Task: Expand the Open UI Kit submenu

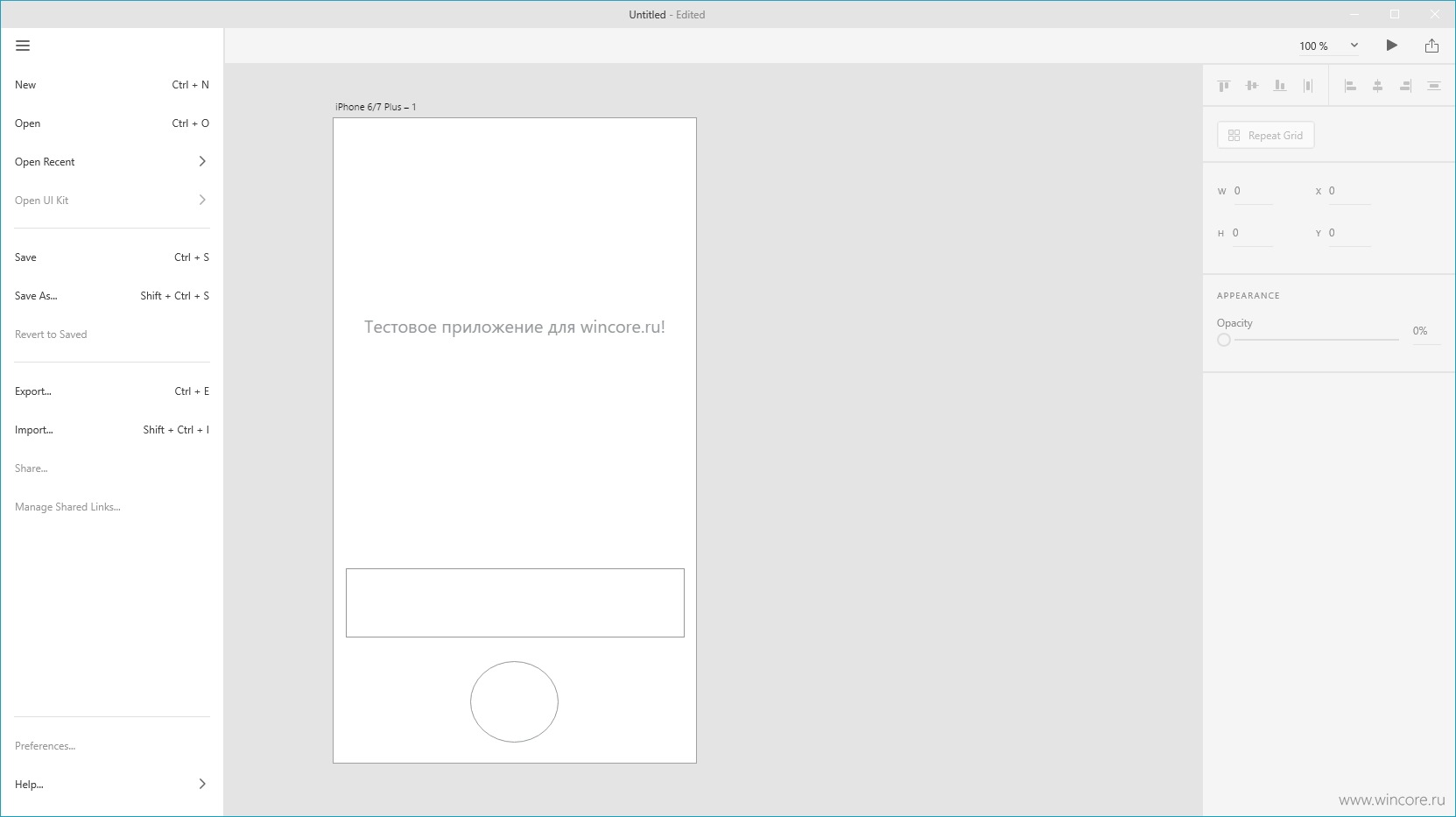Action: click(112, 201)
